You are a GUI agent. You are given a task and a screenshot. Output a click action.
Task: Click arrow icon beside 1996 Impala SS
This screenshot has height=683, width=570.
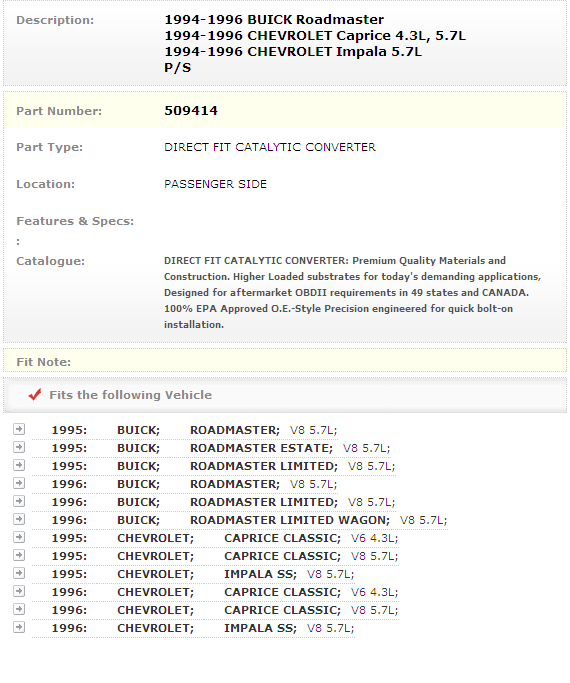pyautogui.click(x=19, y=627)
